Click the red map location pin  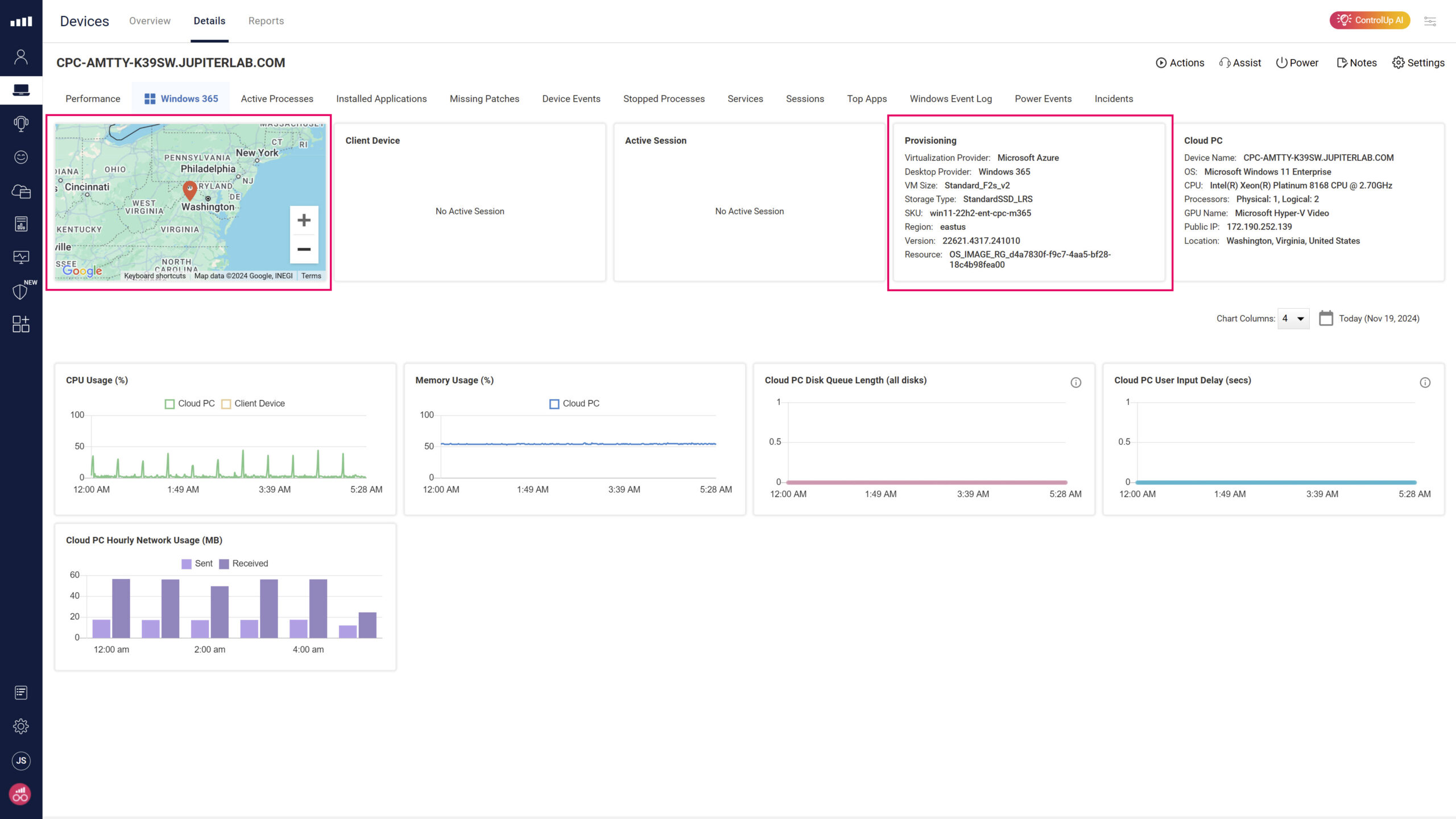(190, 191)
